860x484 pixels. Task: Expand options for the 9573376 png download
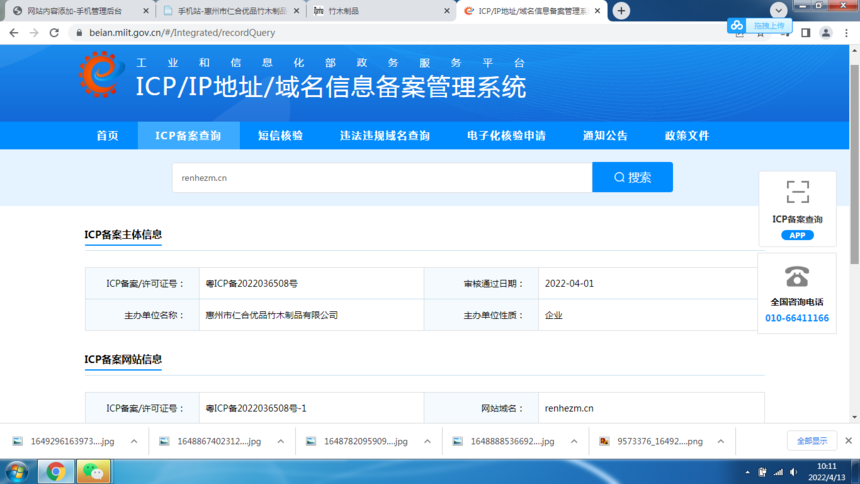coord(720,441)
